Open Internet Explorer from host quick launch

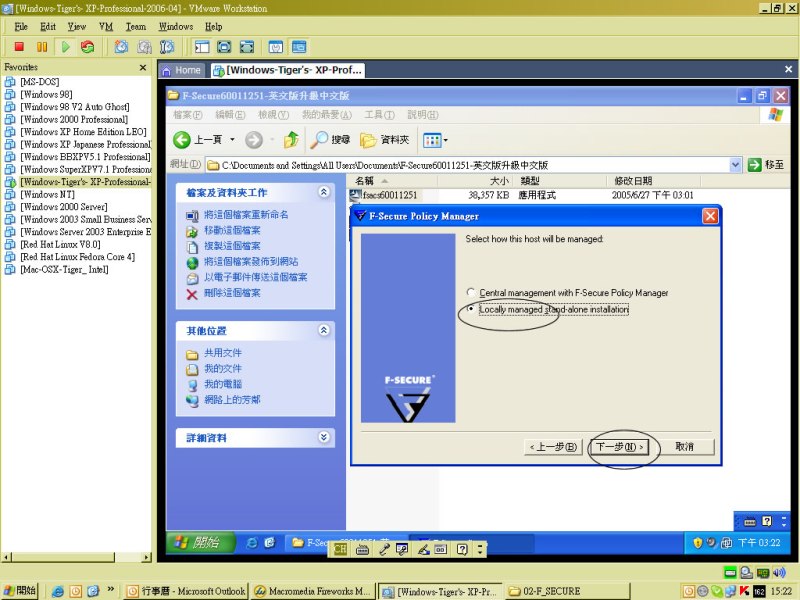[x=58, y=591]
